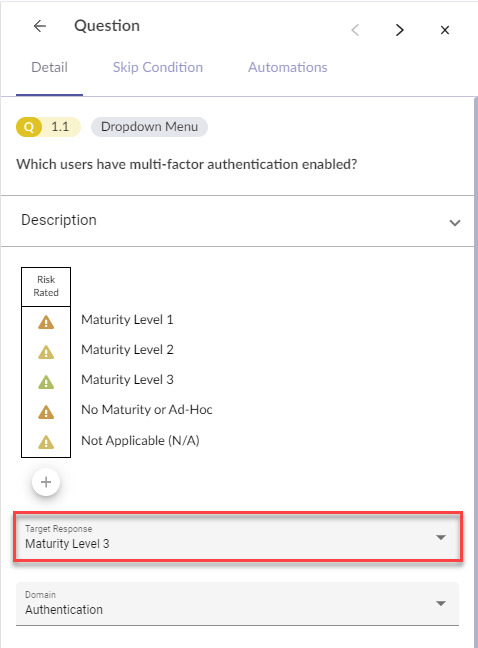
Task: Click the Not Applicable risk warning icon
Action: click(46, 442)
